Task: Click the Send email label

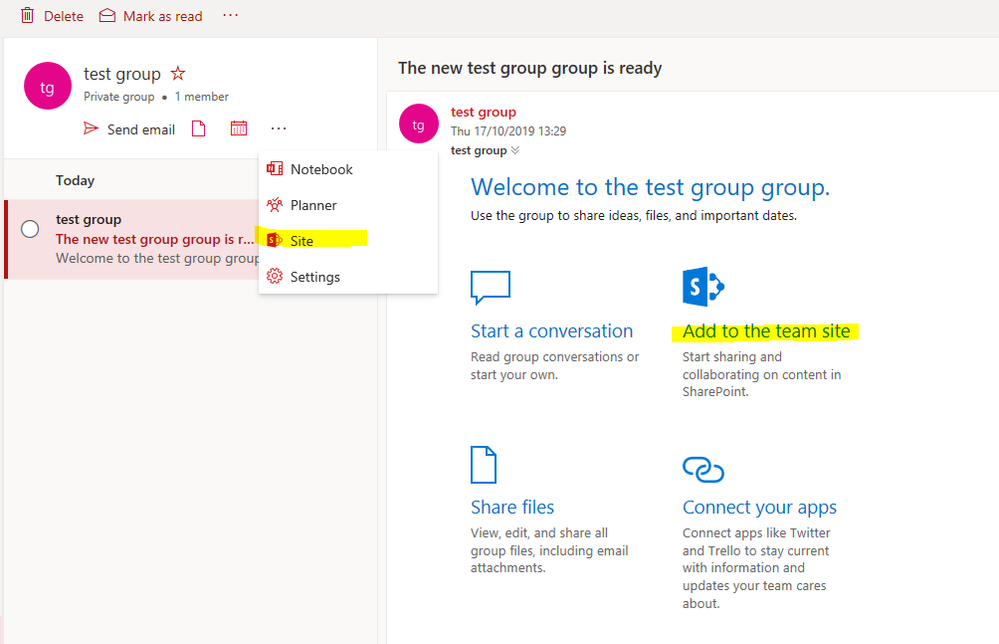Action: click(x=141, y=130)
